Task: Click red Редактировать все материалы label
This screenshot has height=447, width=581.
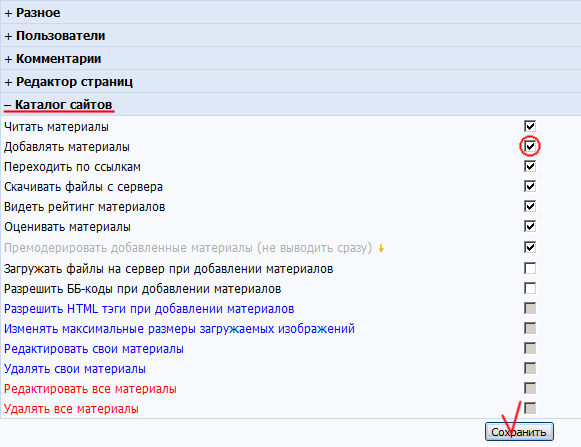Action: [90, 389]
